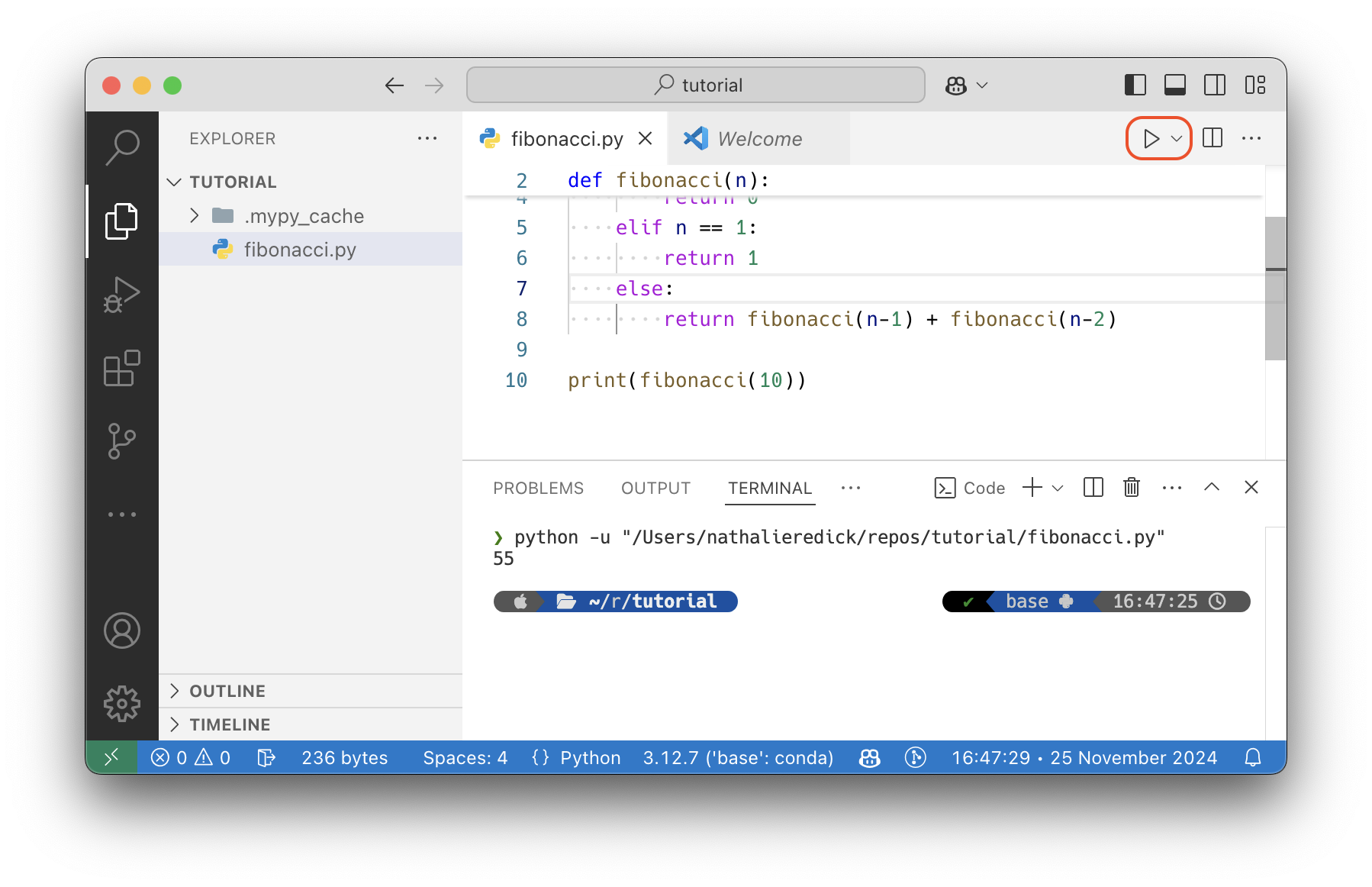
Task: Show more panel tabs ellipsis
Action: pos(851,488)
